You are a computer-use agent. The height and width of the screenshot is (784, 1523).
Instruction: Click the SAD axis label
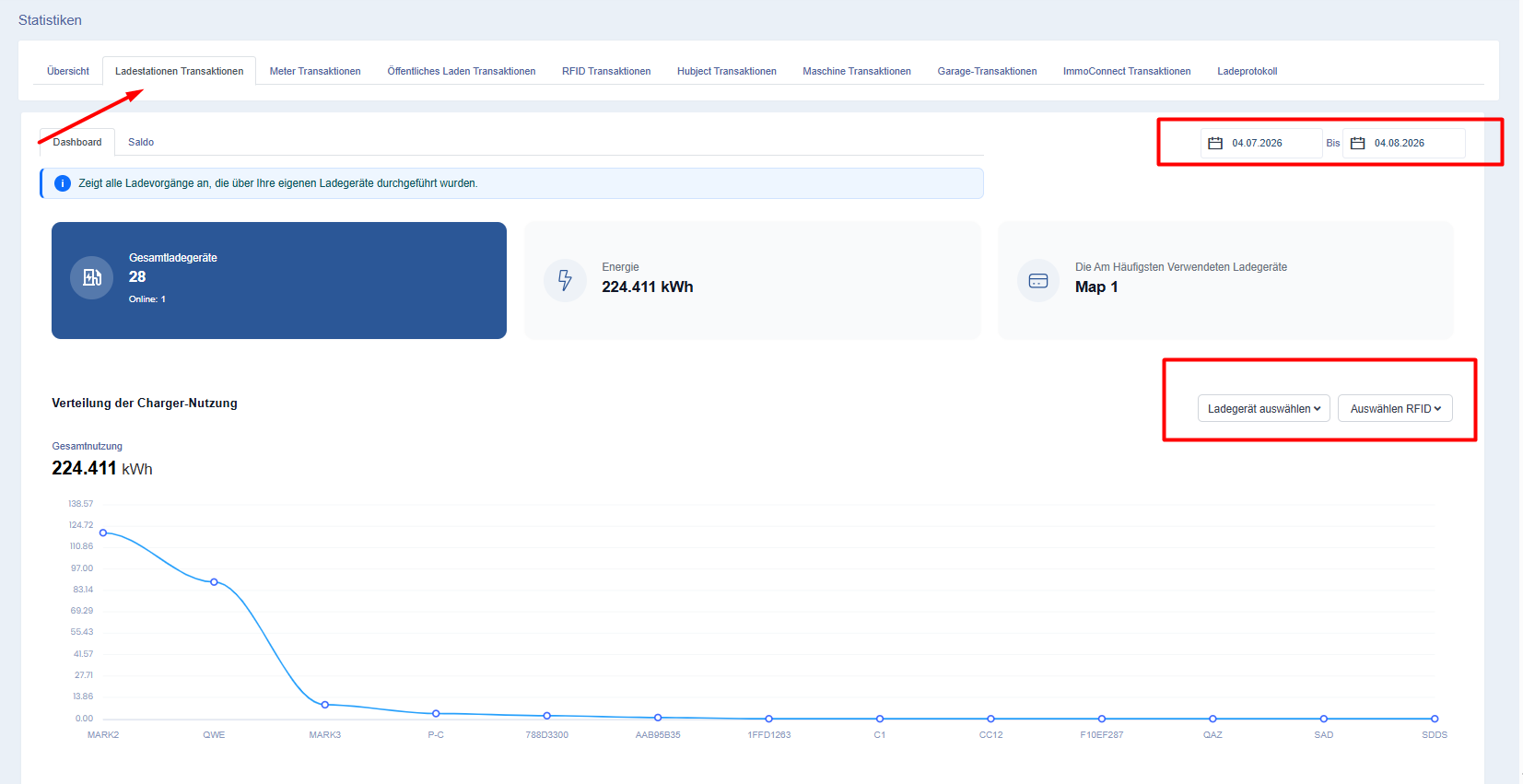(1324, 735)
